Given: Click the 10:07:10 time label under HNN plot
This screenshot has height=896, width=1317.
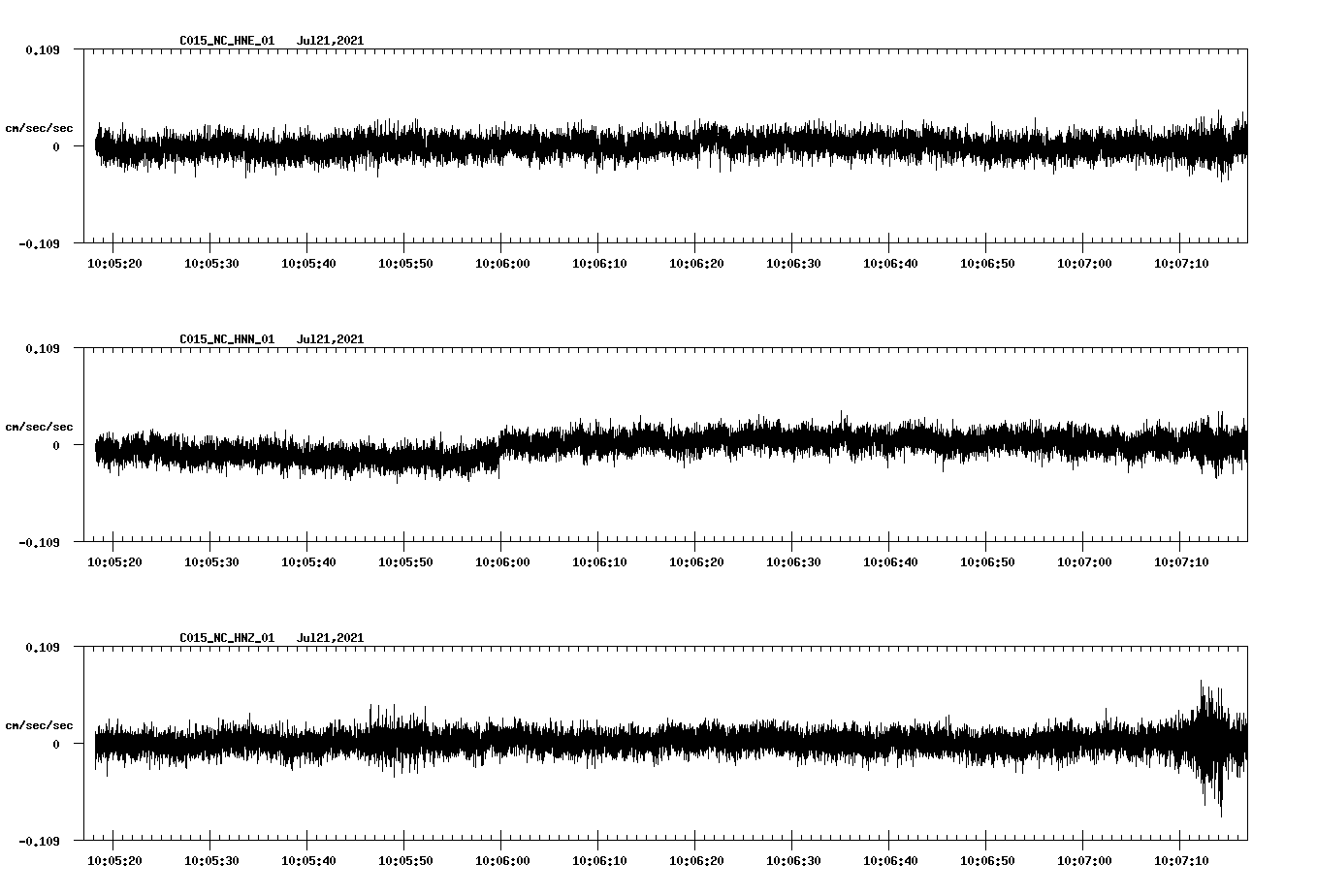Looking at the screenshot, I should (1181, 562).
